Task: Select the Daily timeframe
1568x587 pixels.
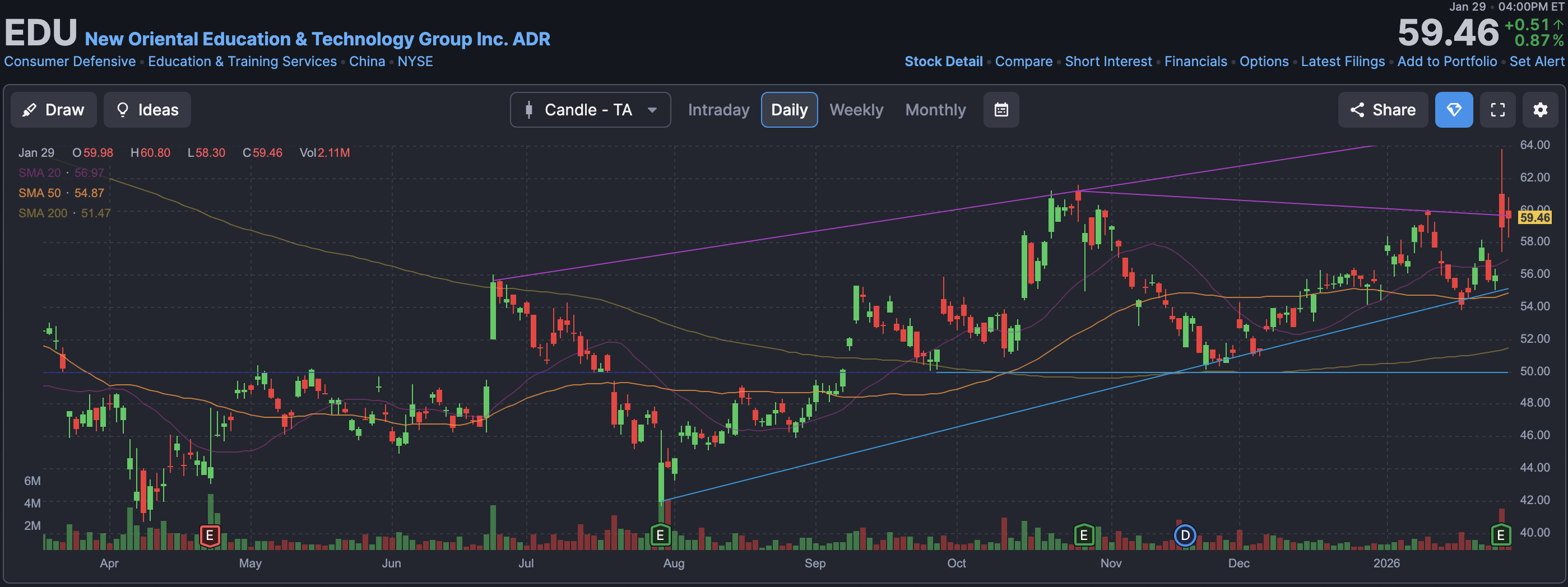Action: click(790, 110)
